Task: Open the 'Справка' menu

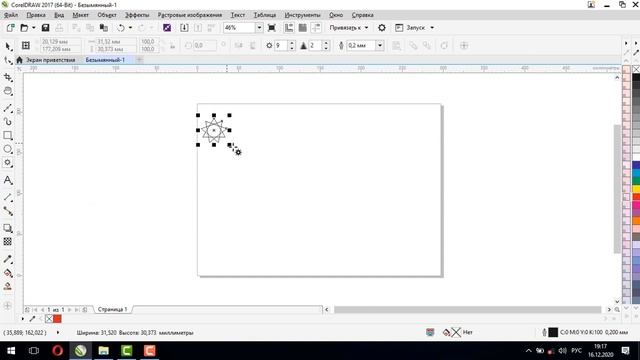Action: tap(362, 15)
